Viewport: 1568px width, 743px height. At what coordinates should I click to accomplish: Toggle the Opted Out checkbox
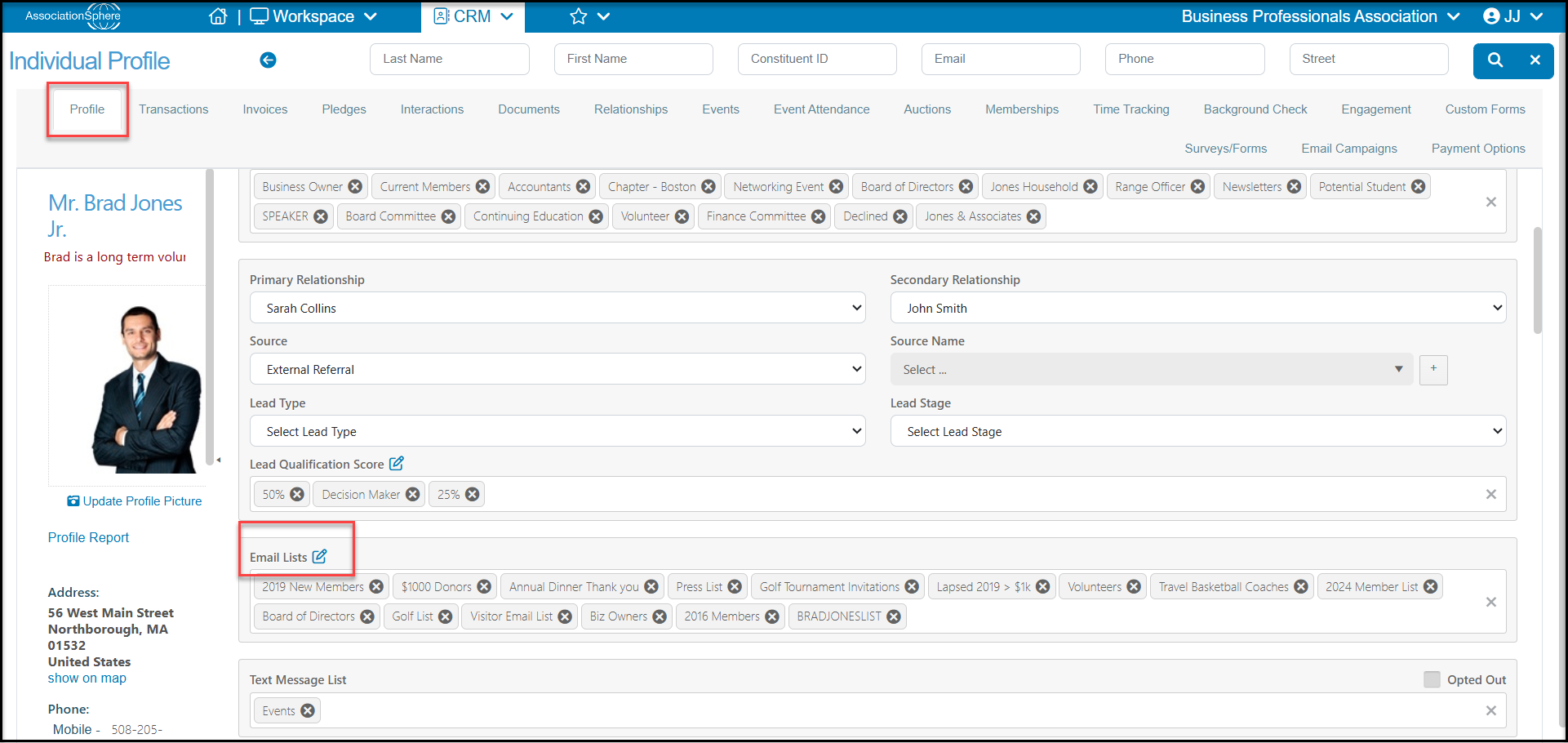tap(1432, 679)
